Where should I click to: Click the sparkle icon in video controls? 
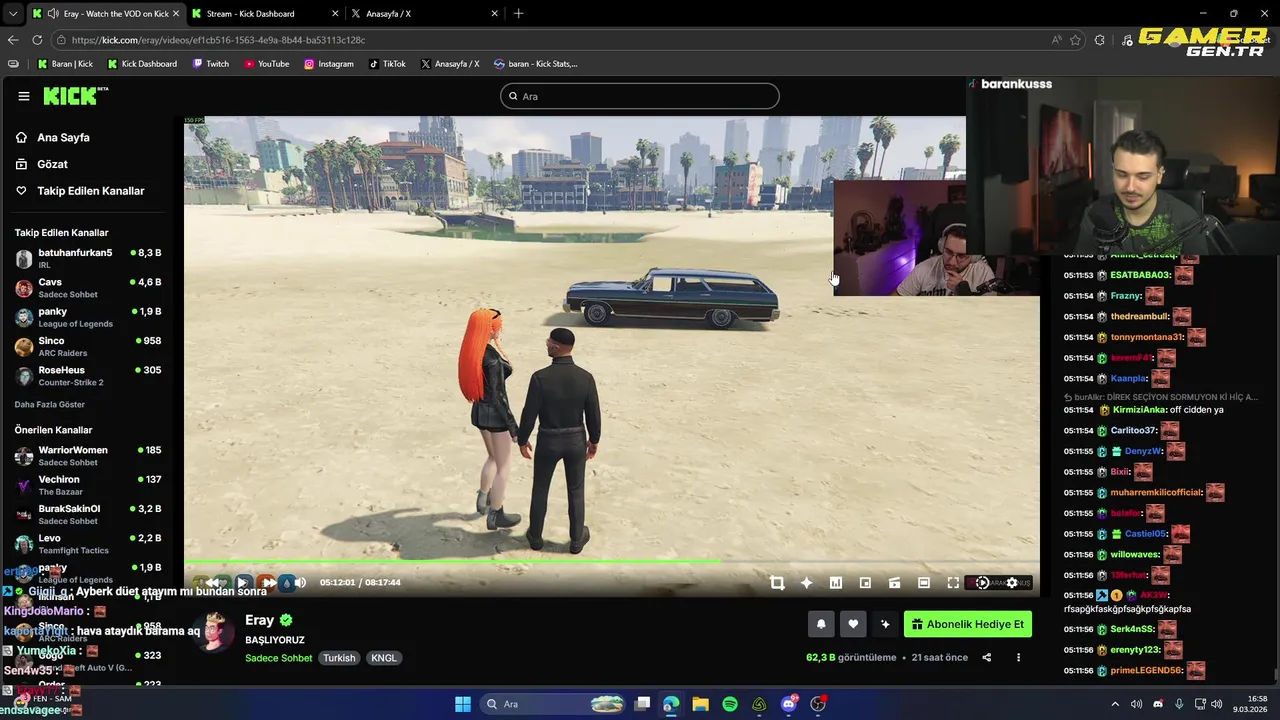pos(806,583)
